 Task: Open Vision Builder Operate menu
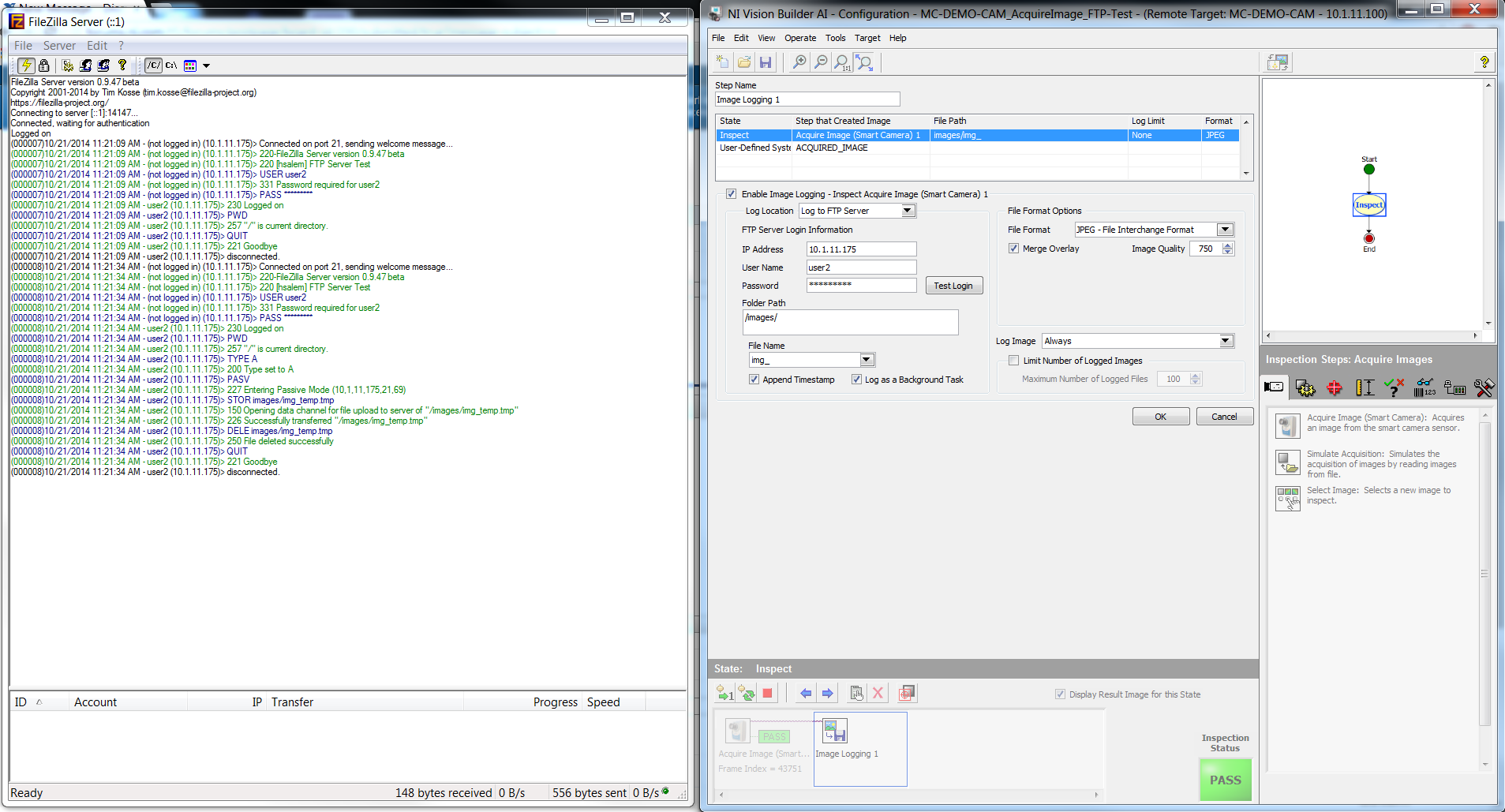(800, 38)
